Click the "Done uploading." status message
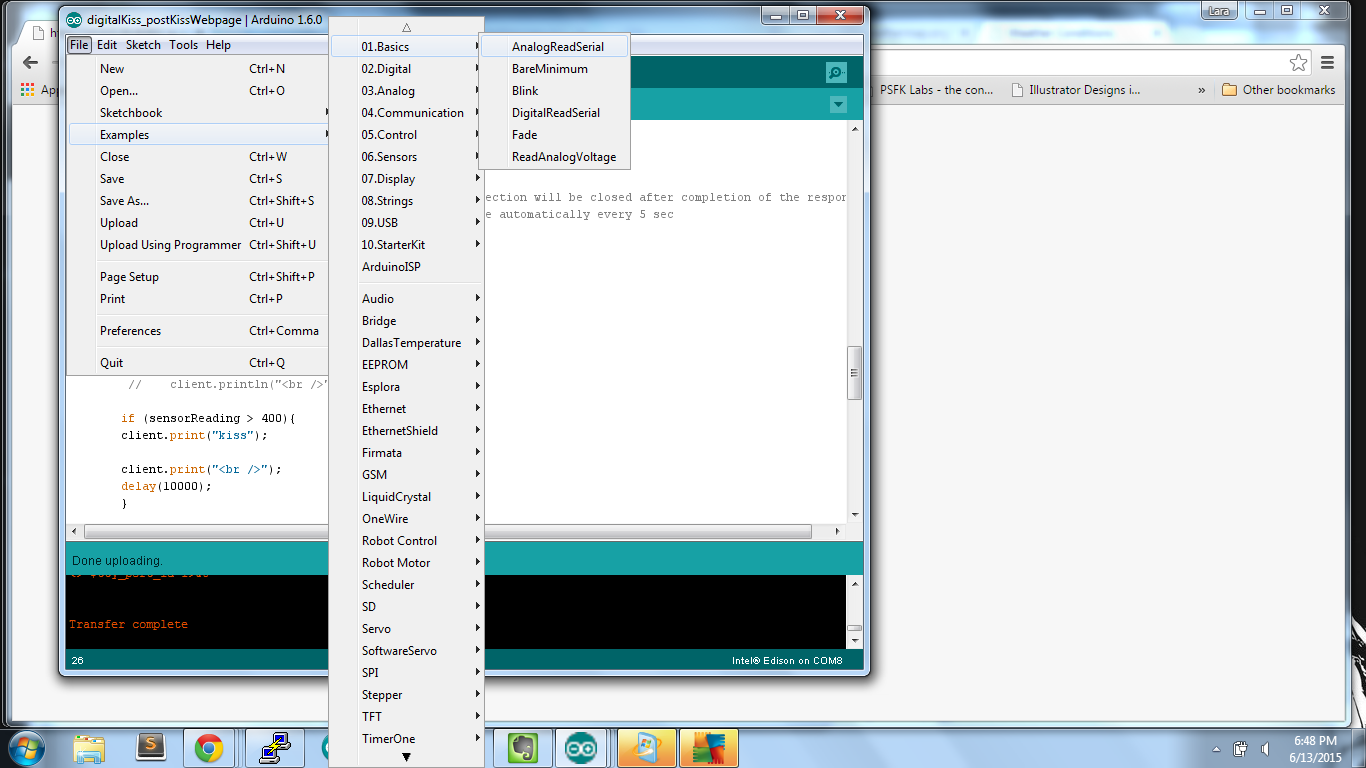Viewport: 1366px width, 768px height. pos(117,561)
